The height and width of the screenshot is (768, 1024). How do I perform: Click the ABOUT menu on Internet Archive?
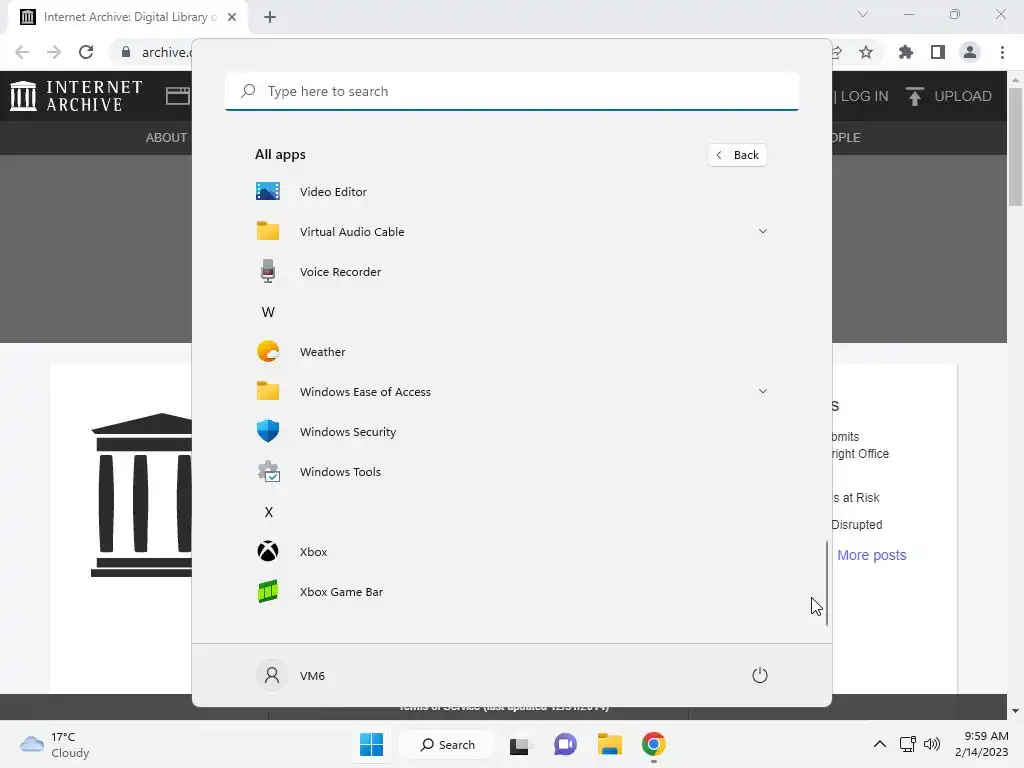pos(166,138)
